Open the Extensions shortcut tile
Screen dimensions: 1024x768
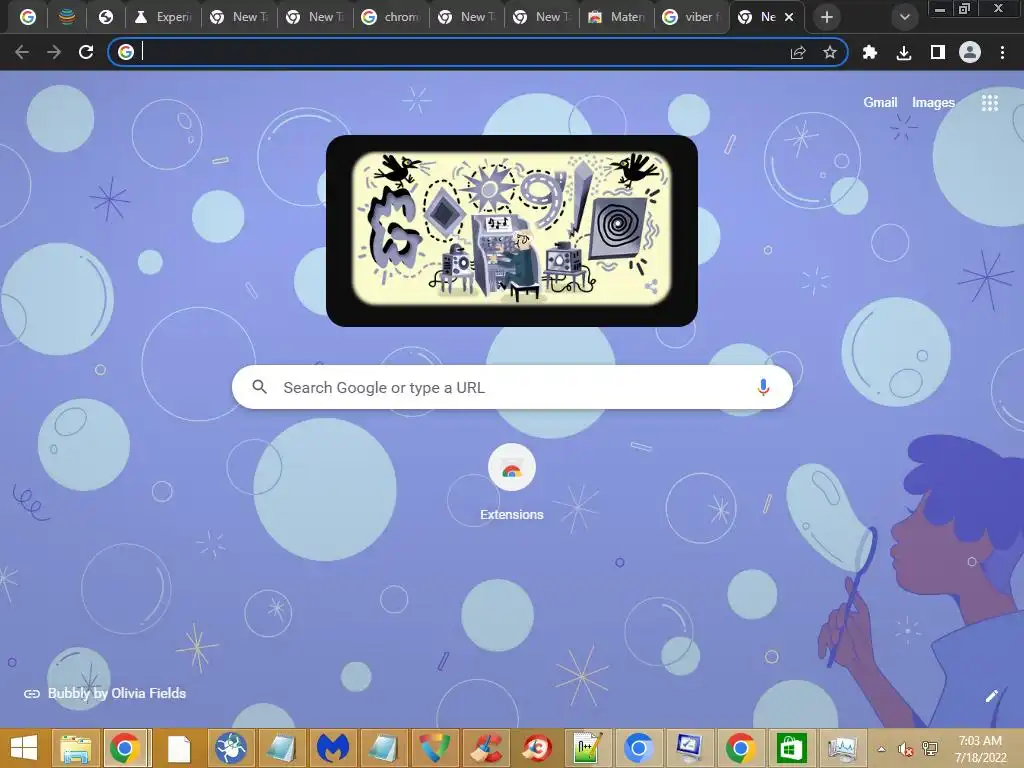(511, 482)
